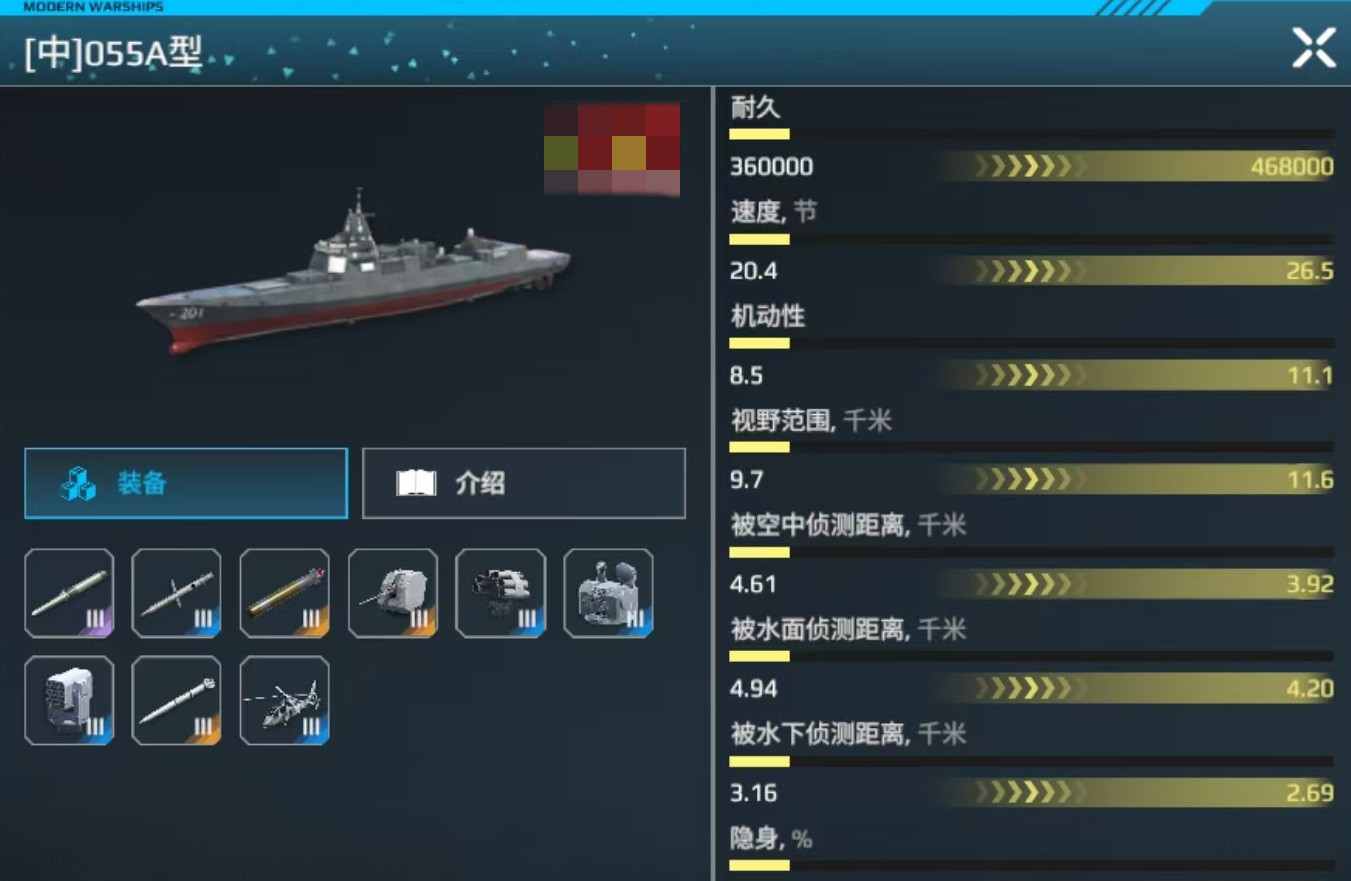This screenshot has height=881, width=1351.
Task: Select the white air defense missile slot
Action: 177,700
